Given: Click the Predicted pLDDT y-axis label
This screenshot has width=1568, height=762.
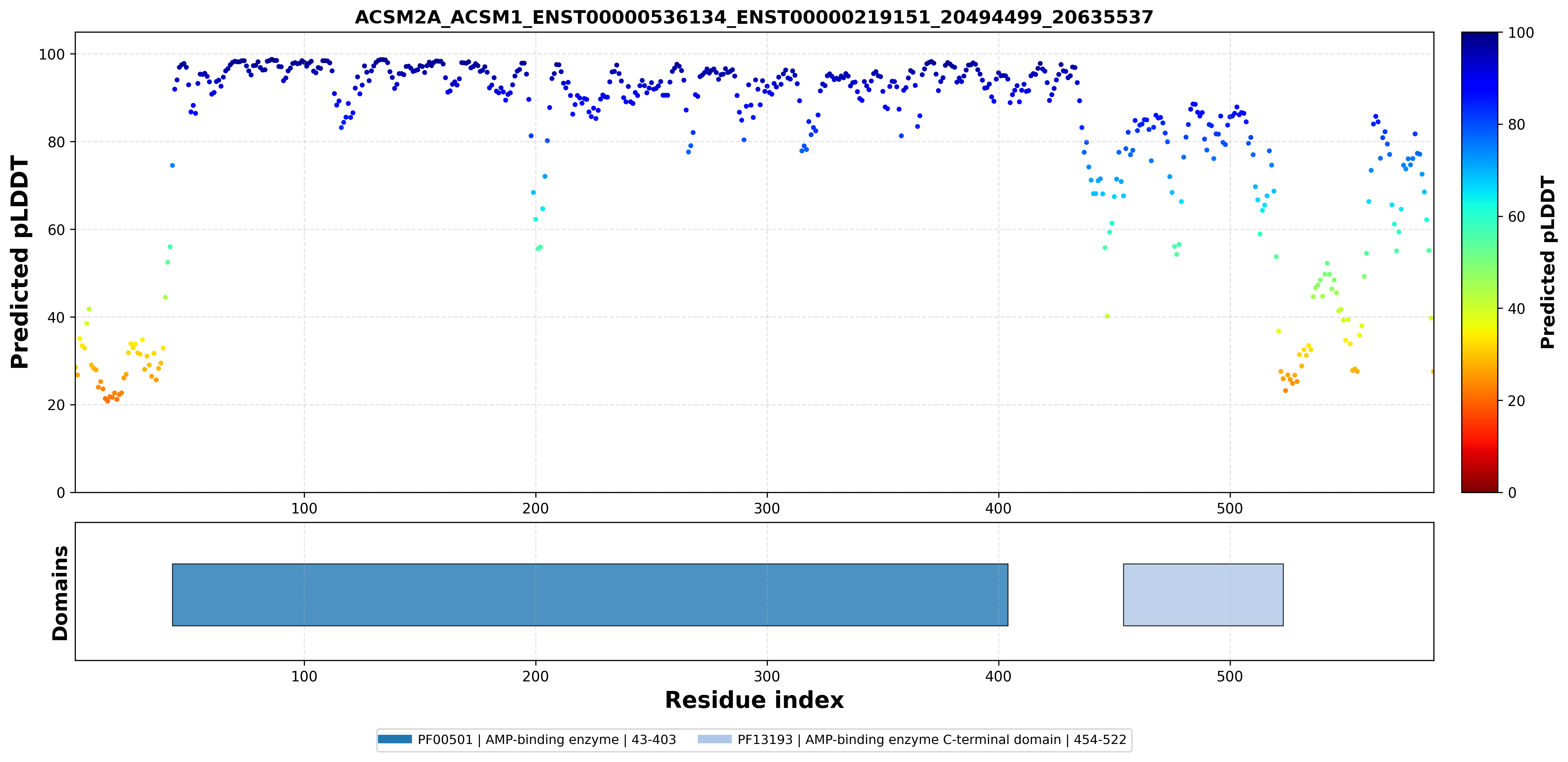Looking at the screenshot, I should tap(20, 262).
